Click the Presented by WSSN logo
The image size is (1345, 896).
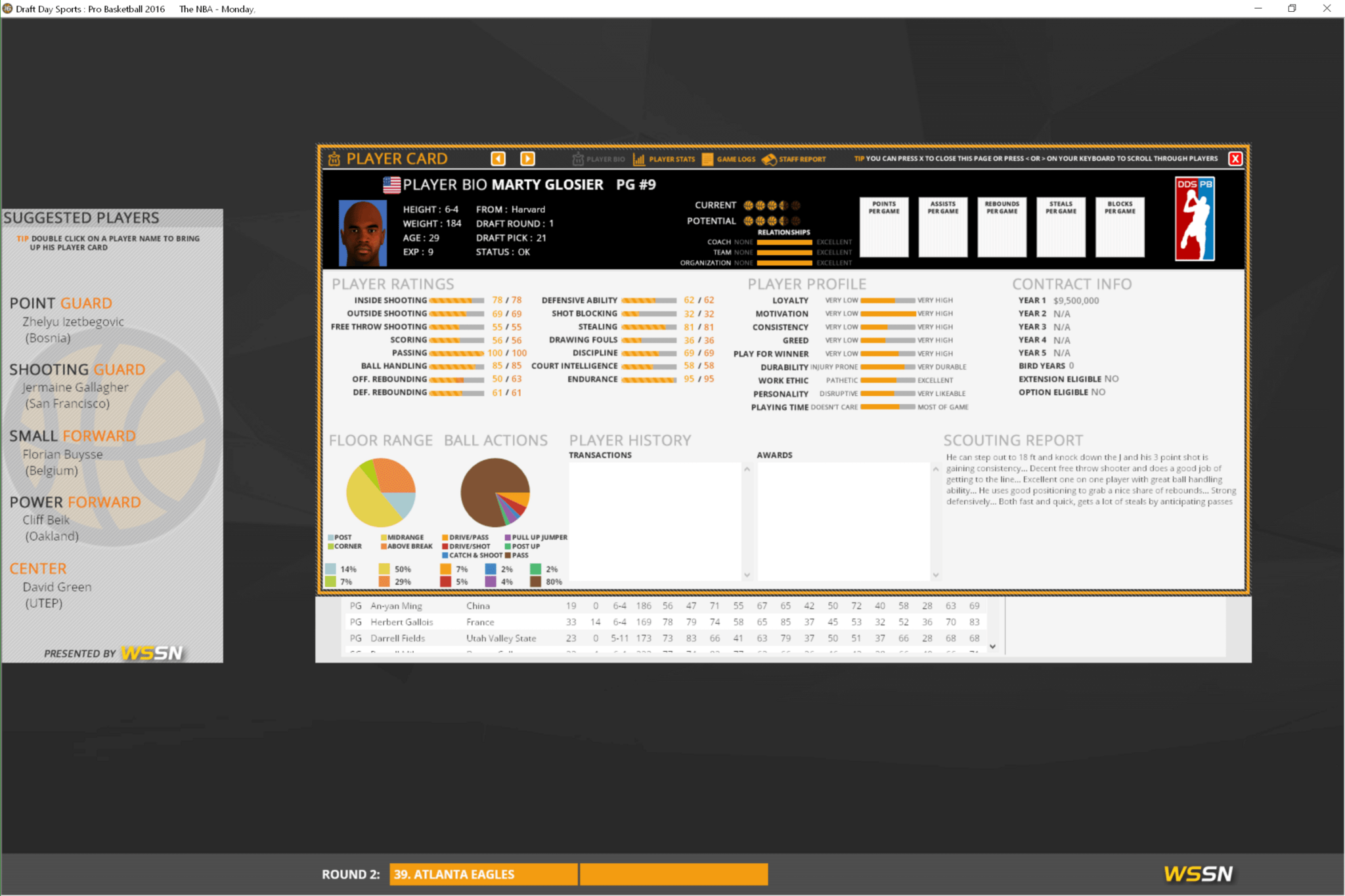tap(152, 653)
